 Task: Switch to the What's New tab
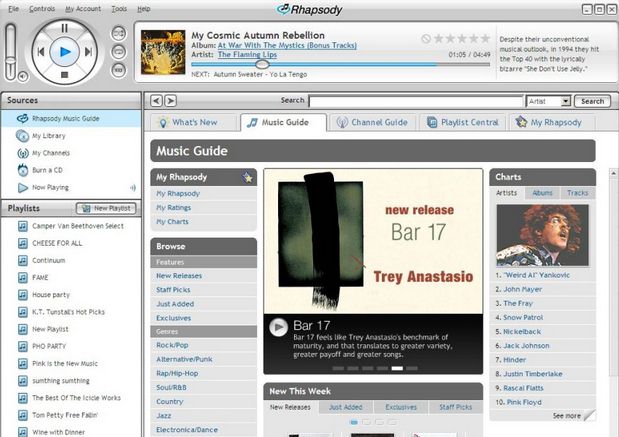click(x=195, y=122)
